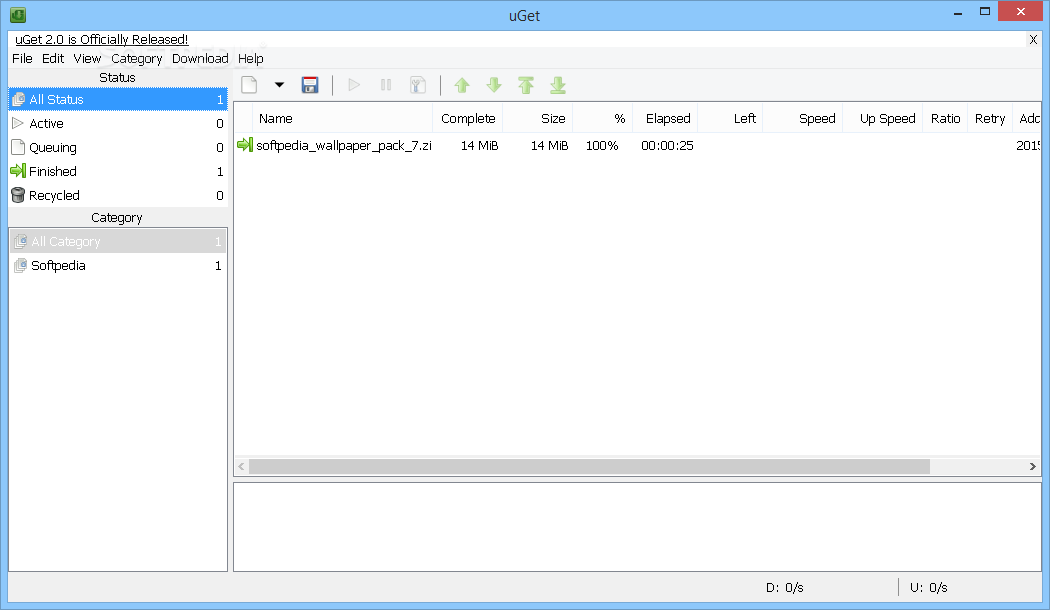Screen dimensions: 1050x610
Task: Move download up with green arrow
Action: [462, 85]
